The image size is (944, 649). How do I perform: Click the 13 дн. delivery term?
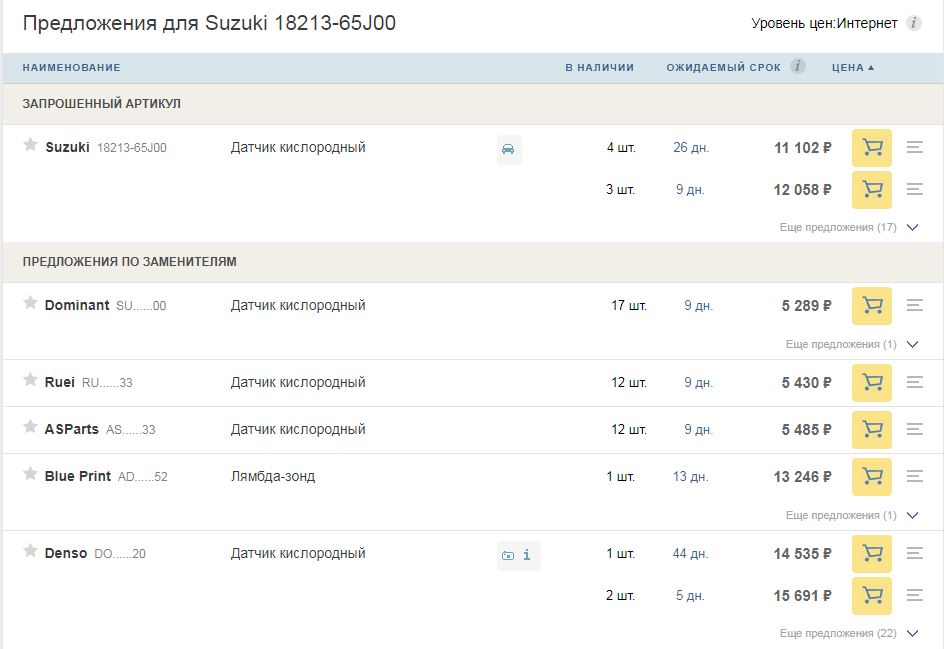pyautogui.click(x=691, y=476)
